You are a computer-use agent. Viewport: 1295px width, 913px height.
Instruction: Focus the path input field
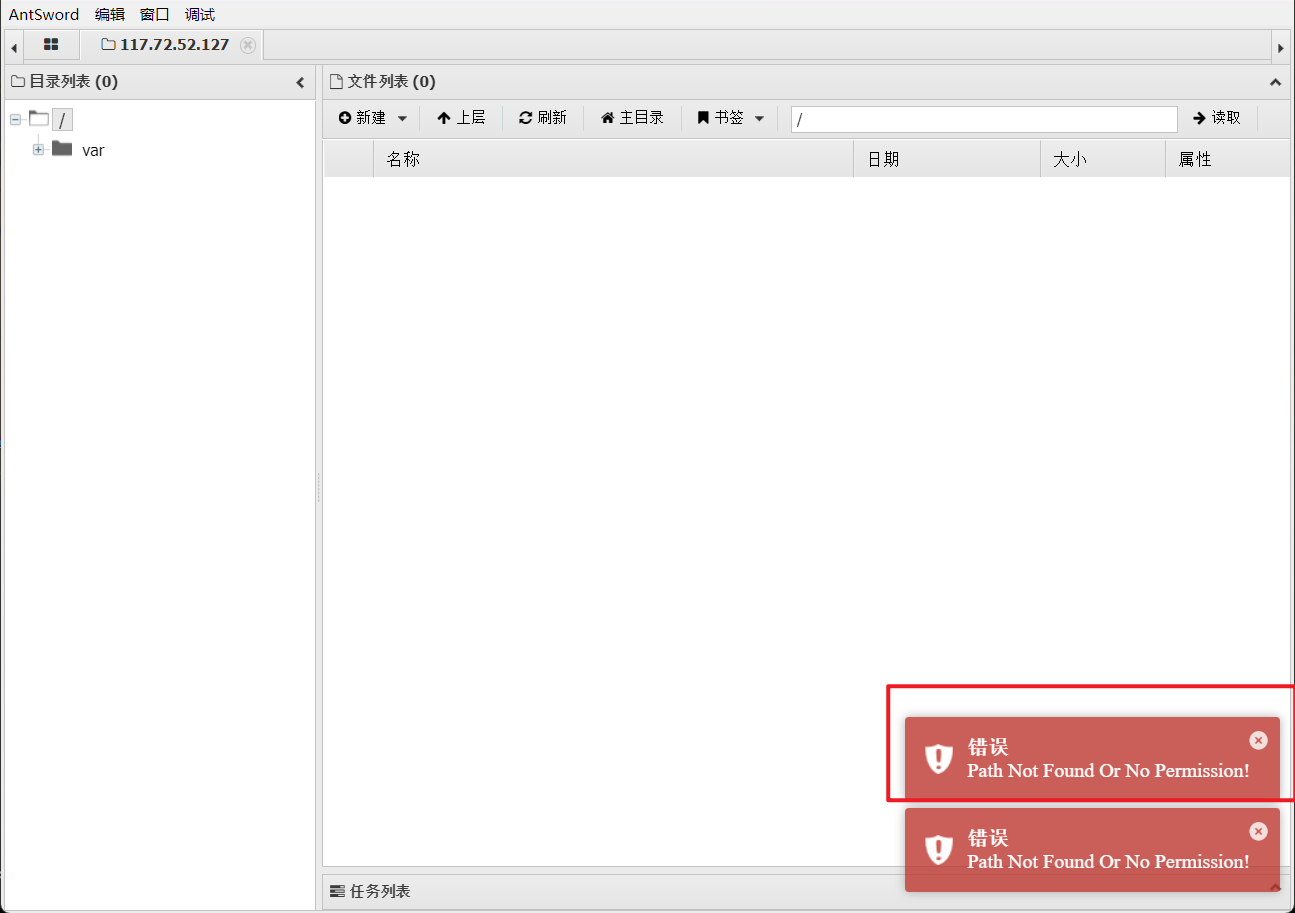[x=984, y=119]
